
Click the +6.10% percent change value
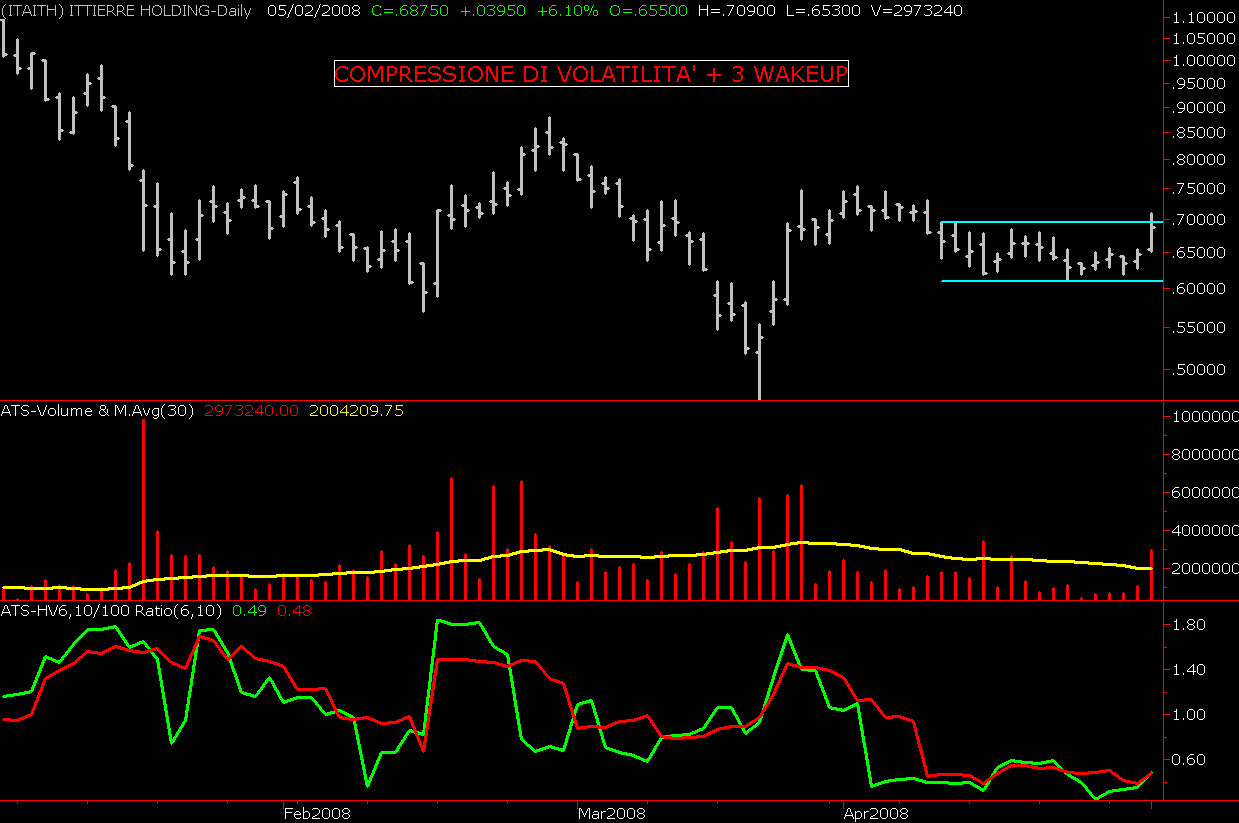[x=570, y=10]
